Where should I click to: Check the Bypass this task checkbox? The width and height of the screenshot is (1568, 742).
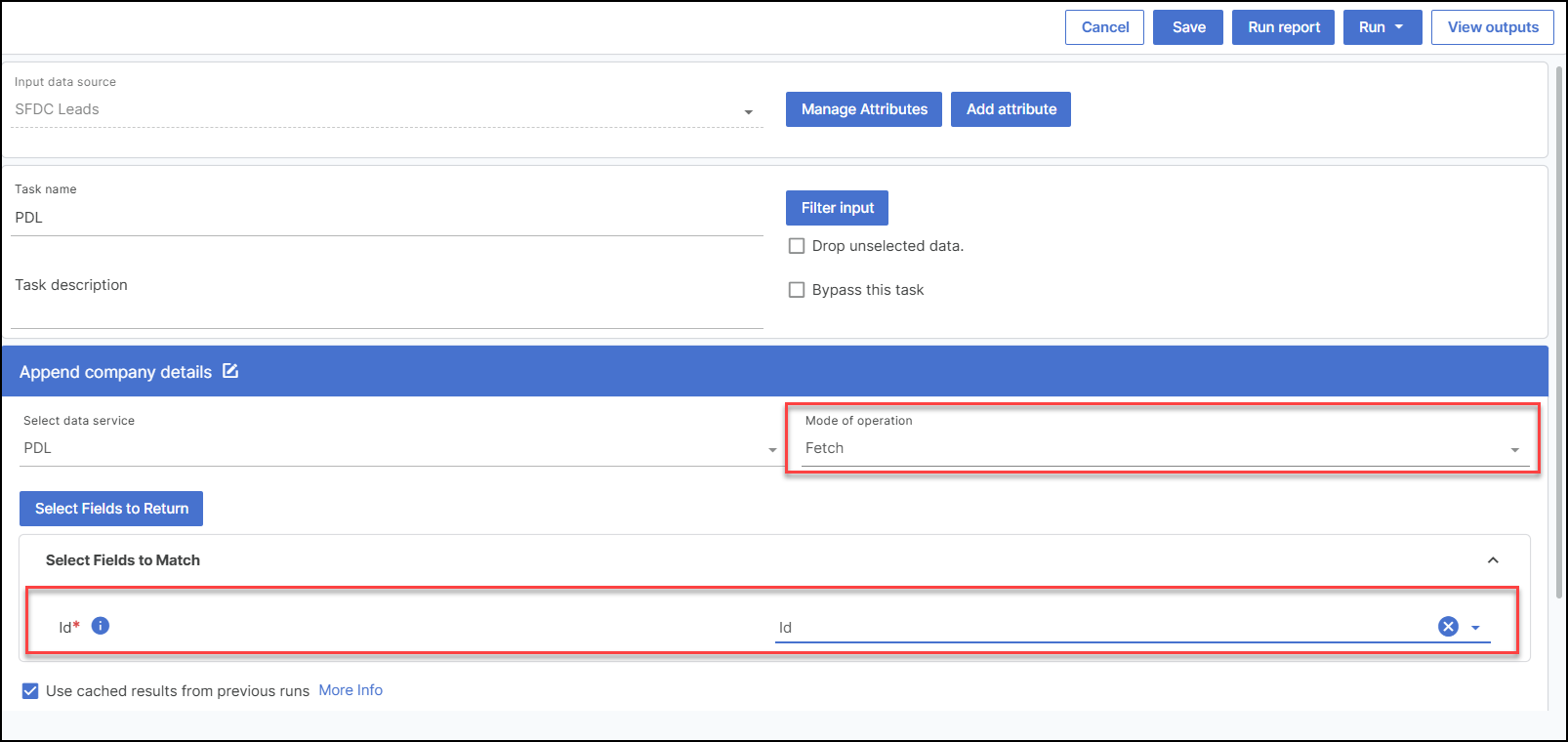[797, 290]
